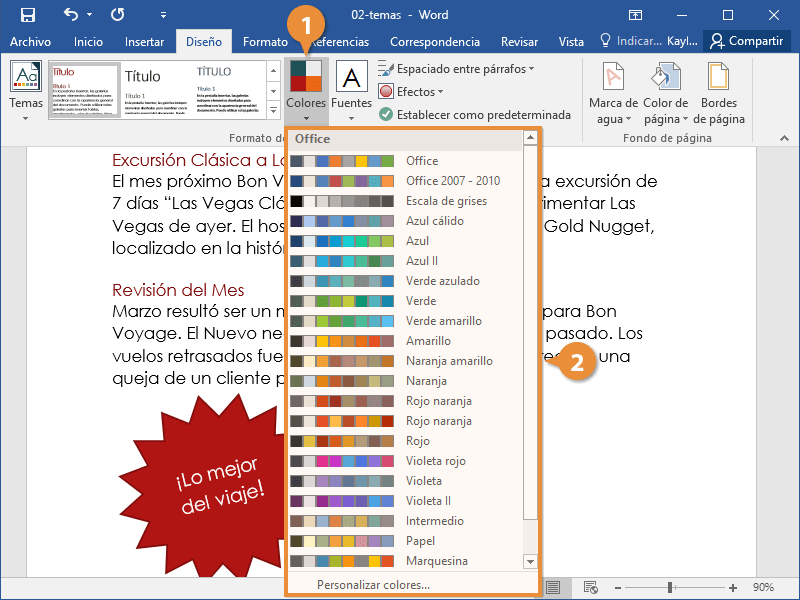Select the Violeta II palette

(x=406, y=501)
